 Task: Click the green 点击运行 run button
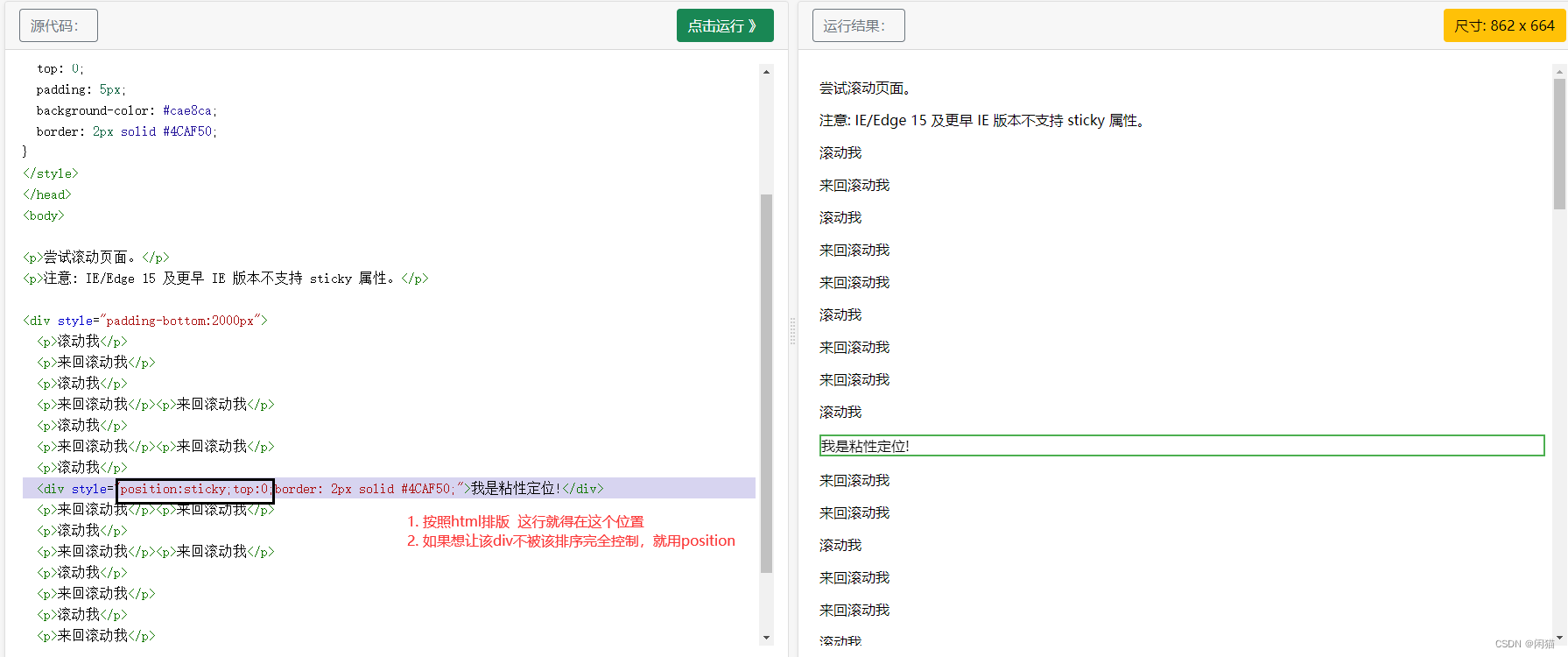point(725,25)
